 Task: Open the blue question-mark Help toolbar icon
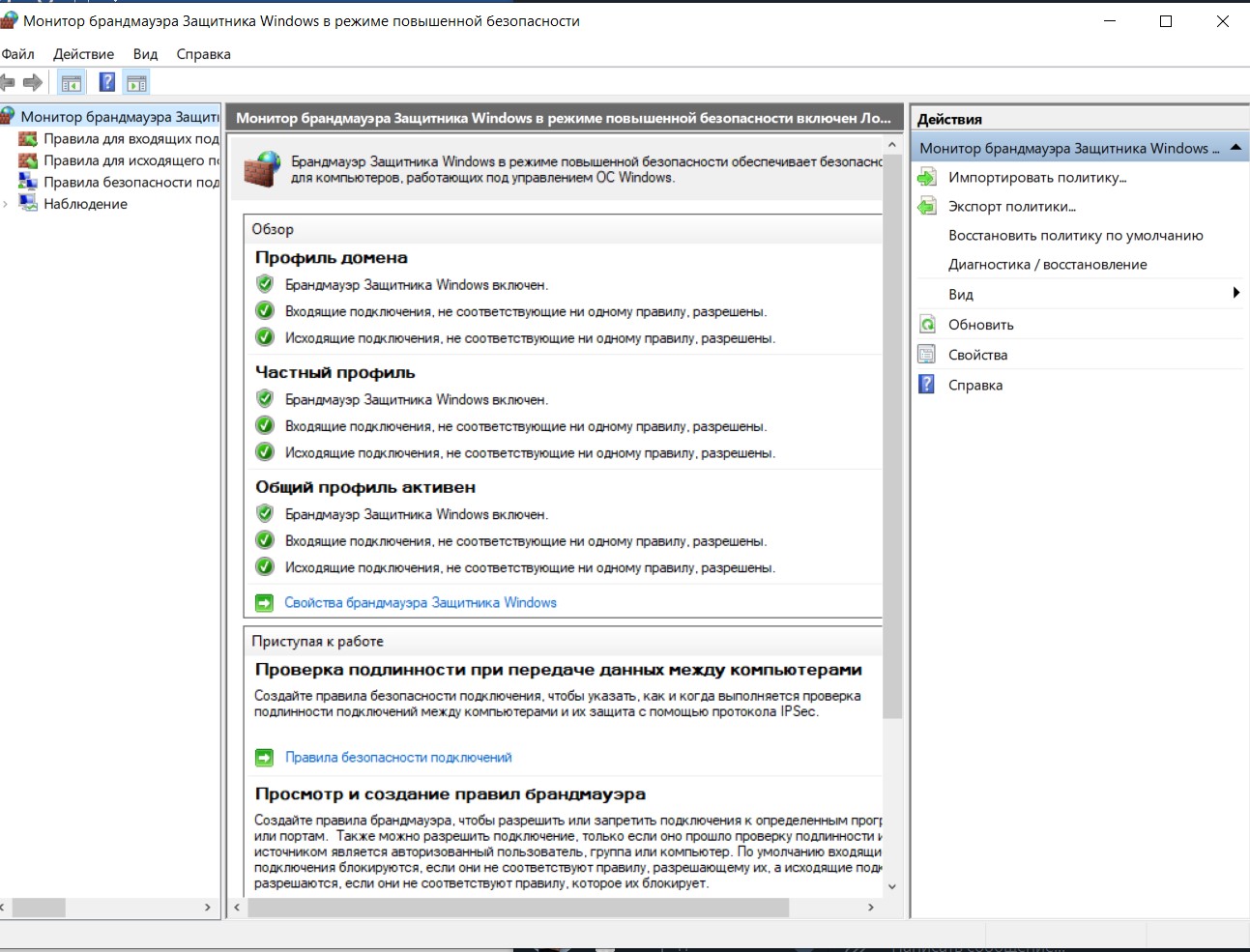pos(107,83)
